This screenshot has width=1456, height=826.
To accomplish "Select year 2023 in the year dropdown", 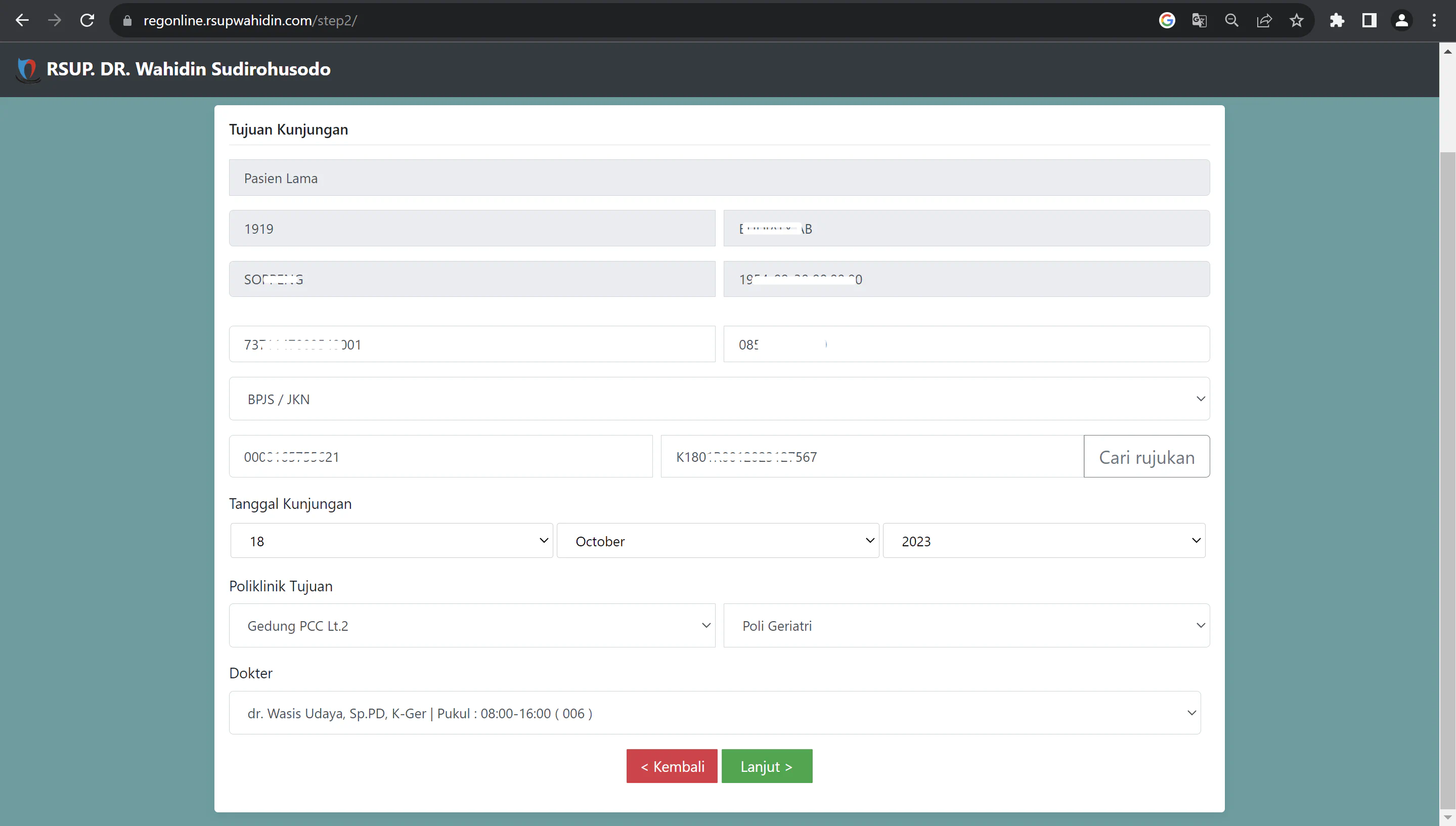I will pos(1044,540).
